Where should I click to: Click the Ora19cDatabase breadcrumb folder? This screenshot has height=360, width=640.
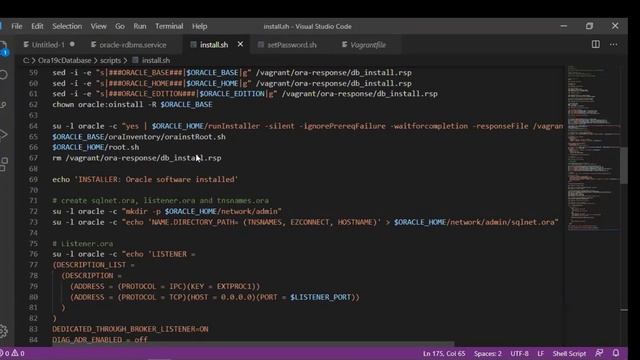[64, 60]
